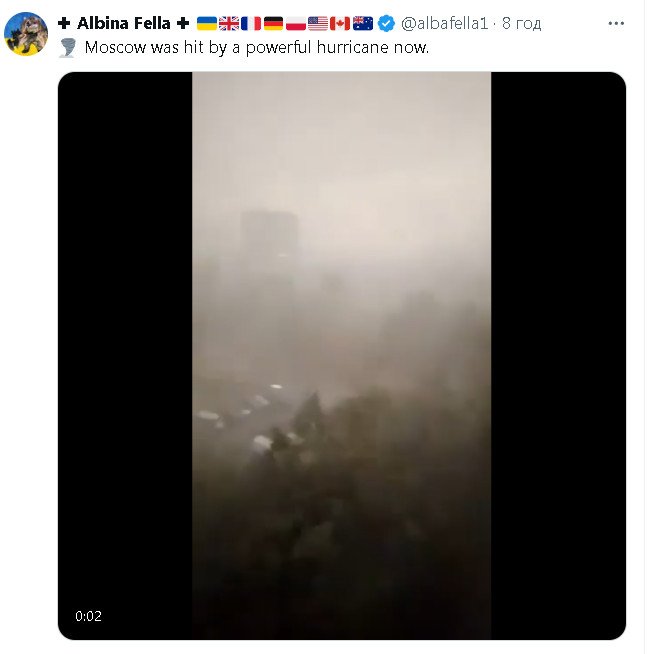
Task: Click the UK flag emoji
Action: 229,23
